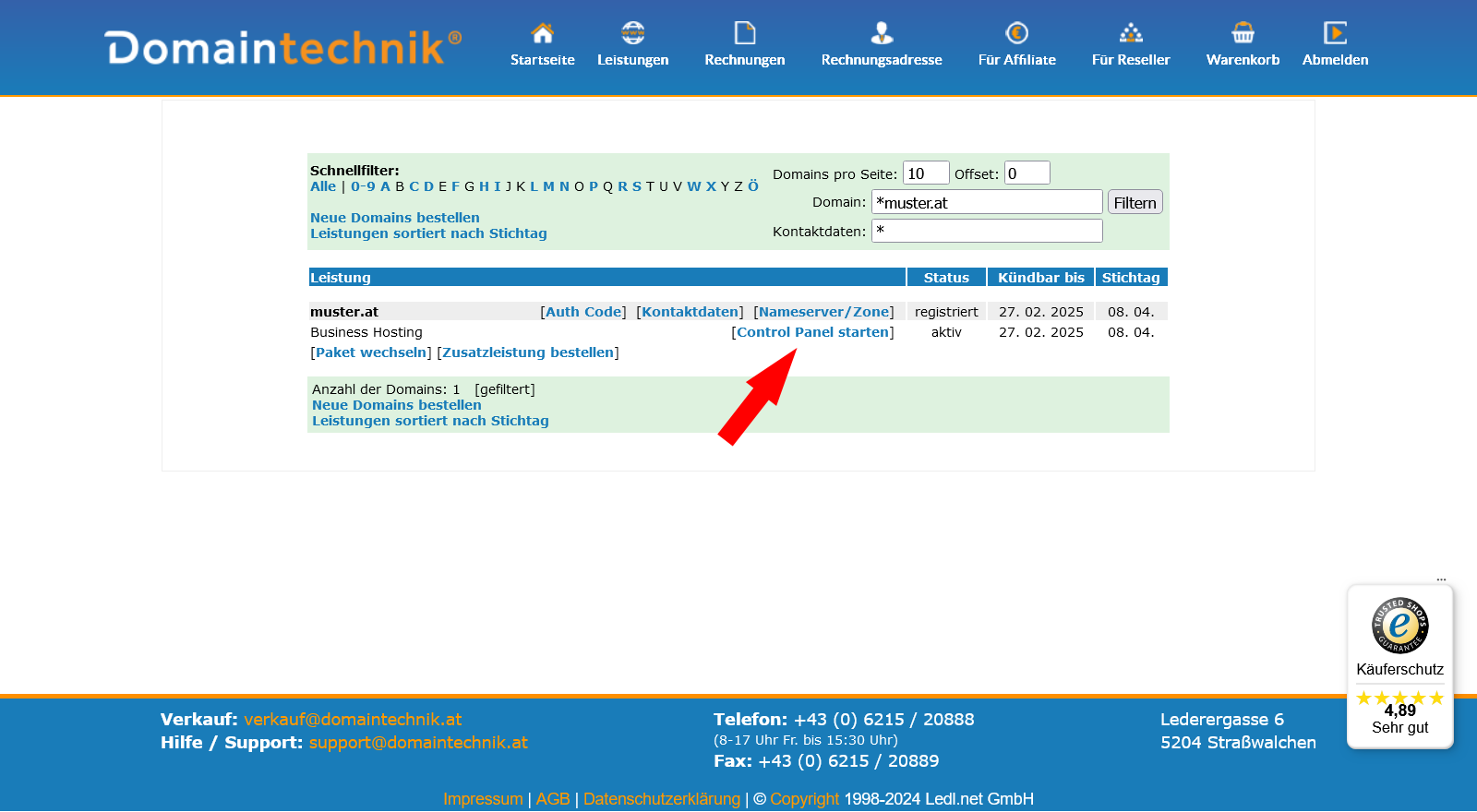Open the Auth Code link for muster.at

pyautogui.click(x=583, y=312)
